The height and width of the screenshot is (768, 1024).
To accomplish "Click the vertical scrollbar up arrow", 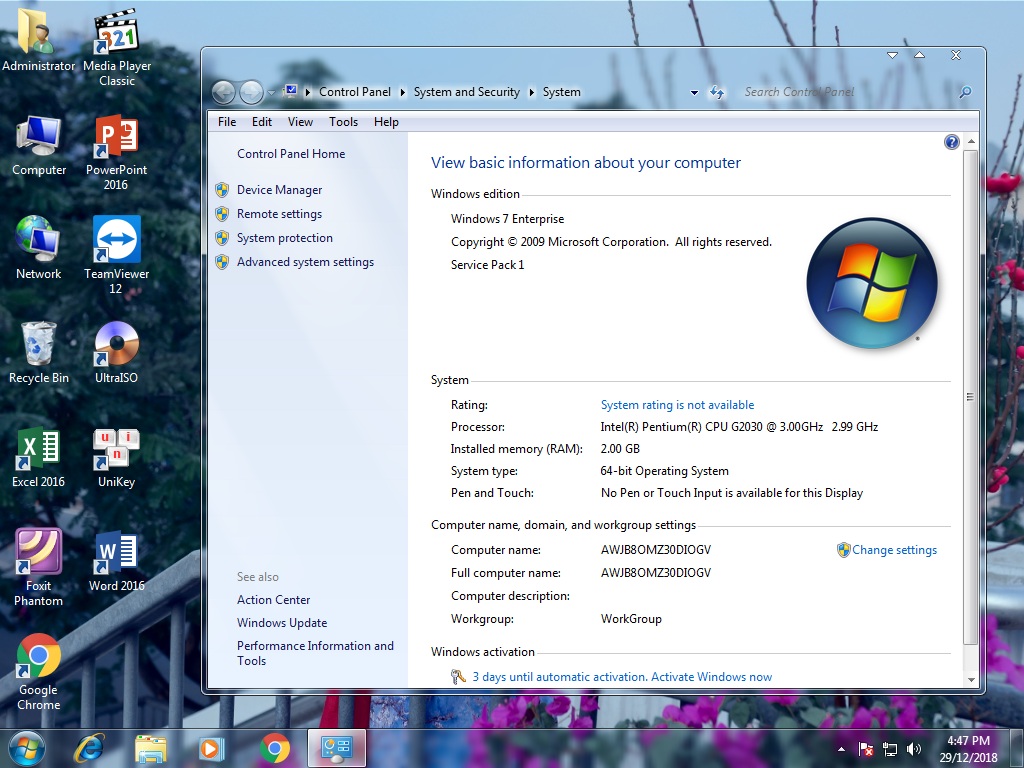I will (971, 141).
